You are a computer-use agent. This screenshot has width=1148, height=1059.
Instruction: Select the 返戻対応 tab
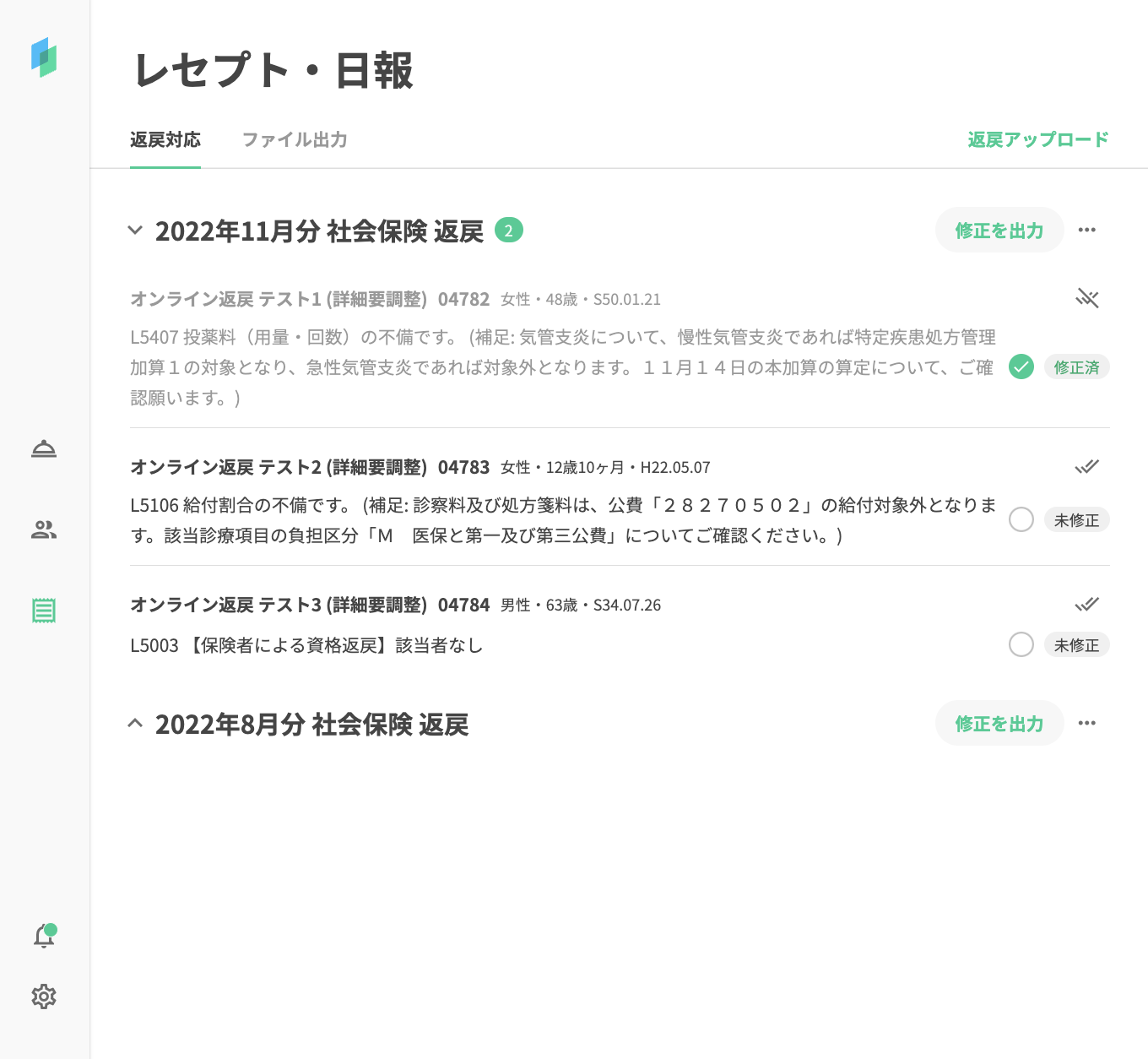coord(165,140)
